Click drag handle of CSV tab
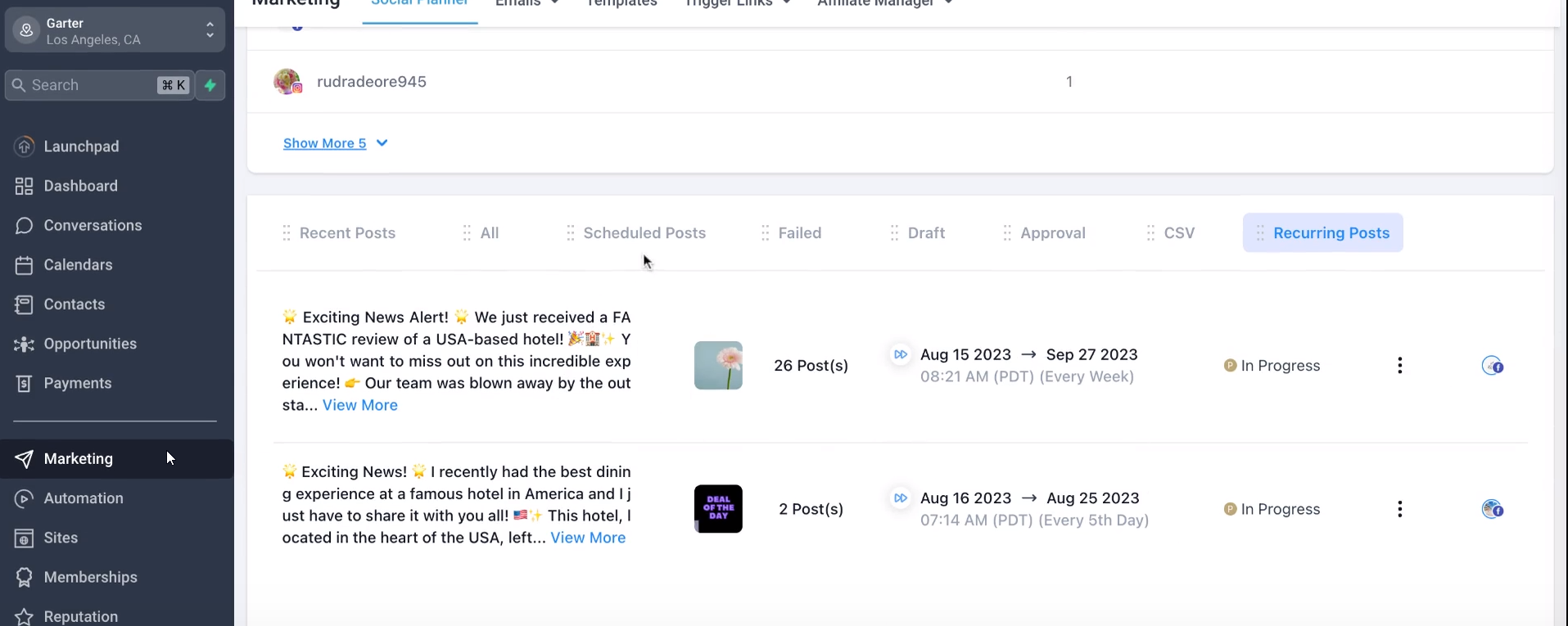The width and height of the screenshot is (1568, 626). pyautogui.click(x=1151, y=233)
